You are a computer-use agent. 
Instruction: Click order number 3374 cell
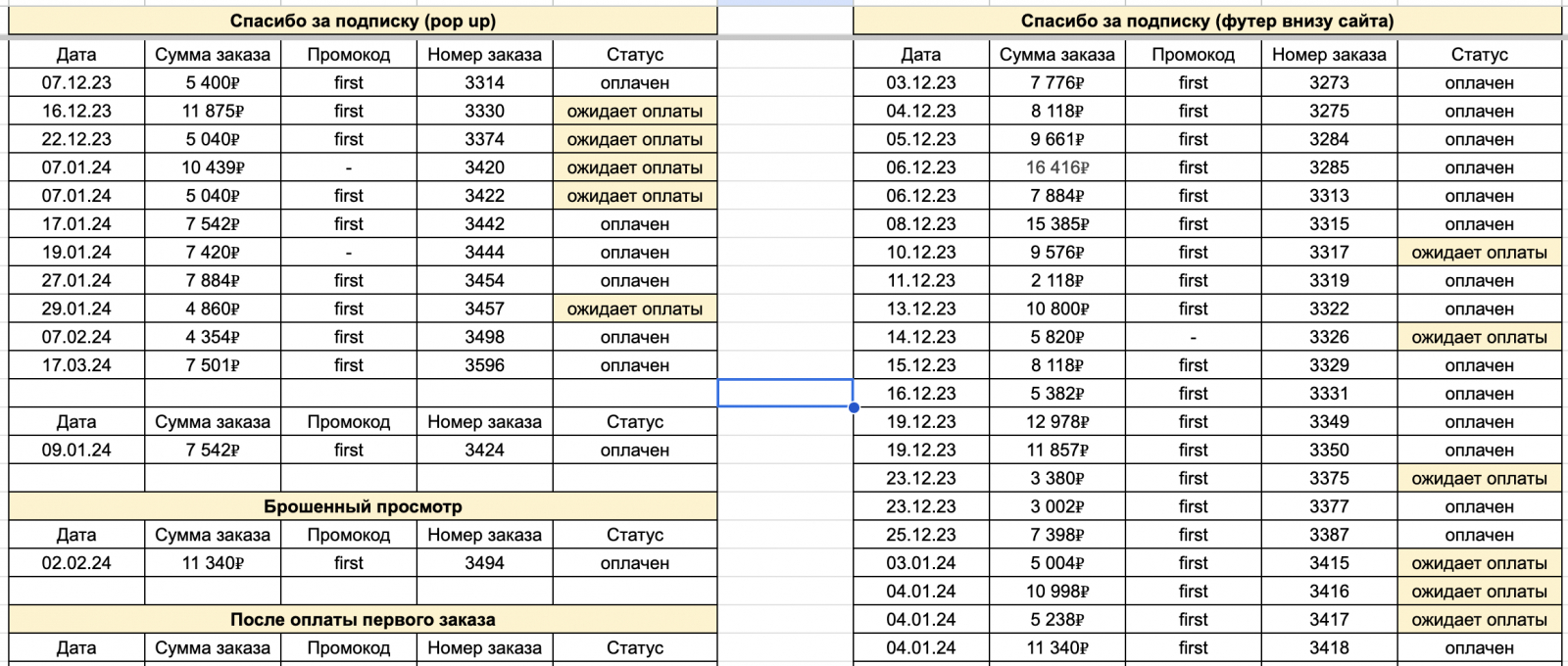tap(484, 139)
